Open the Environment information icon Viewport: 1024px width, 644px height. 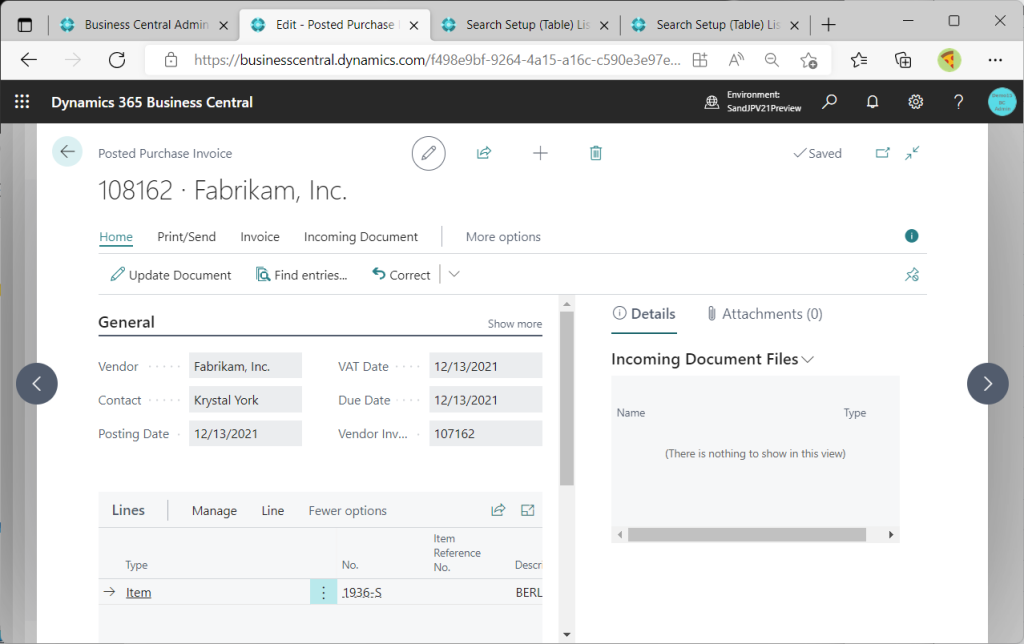point(711,102)
